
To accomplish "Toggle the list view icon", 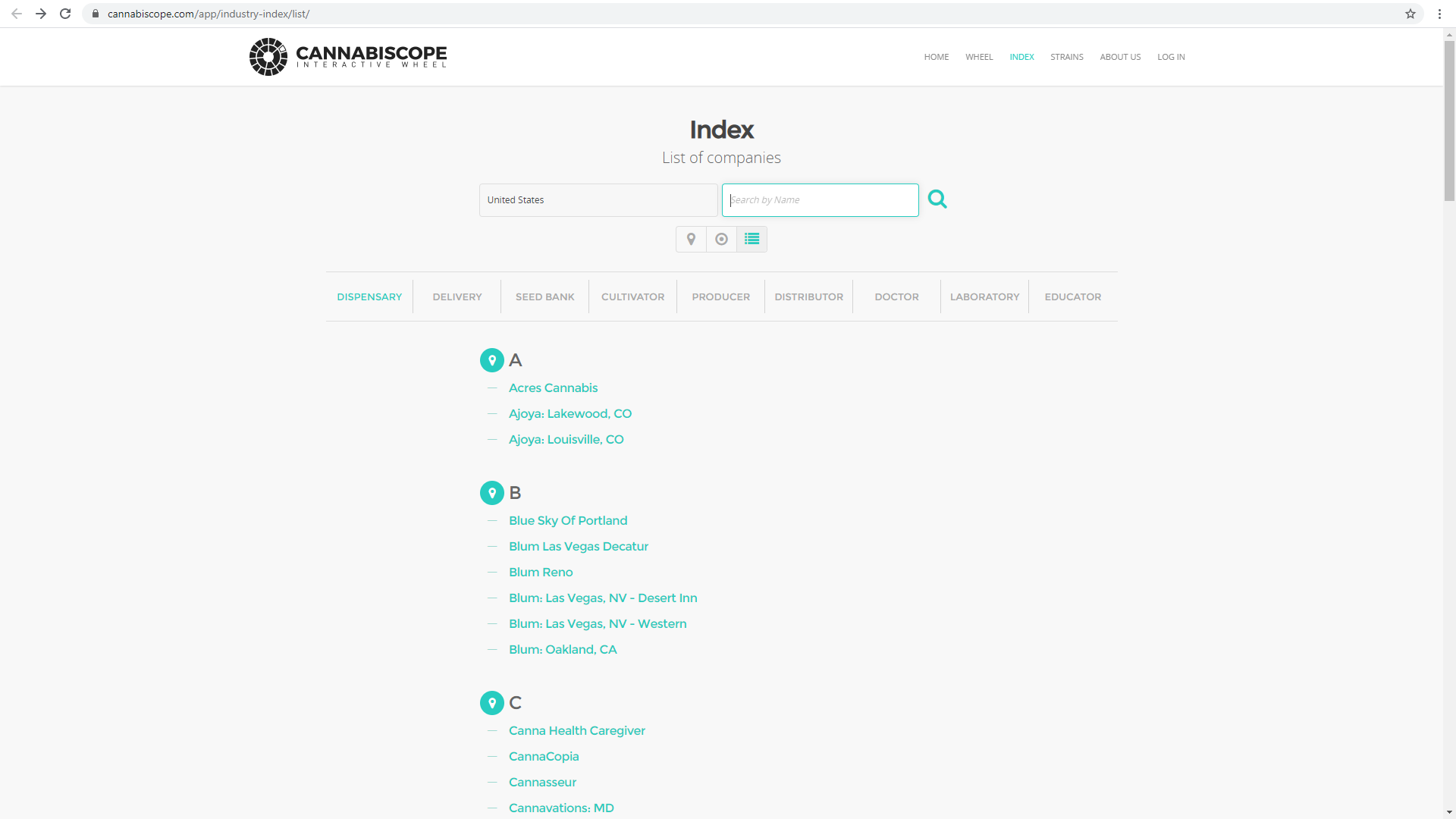I will [752, 239].
